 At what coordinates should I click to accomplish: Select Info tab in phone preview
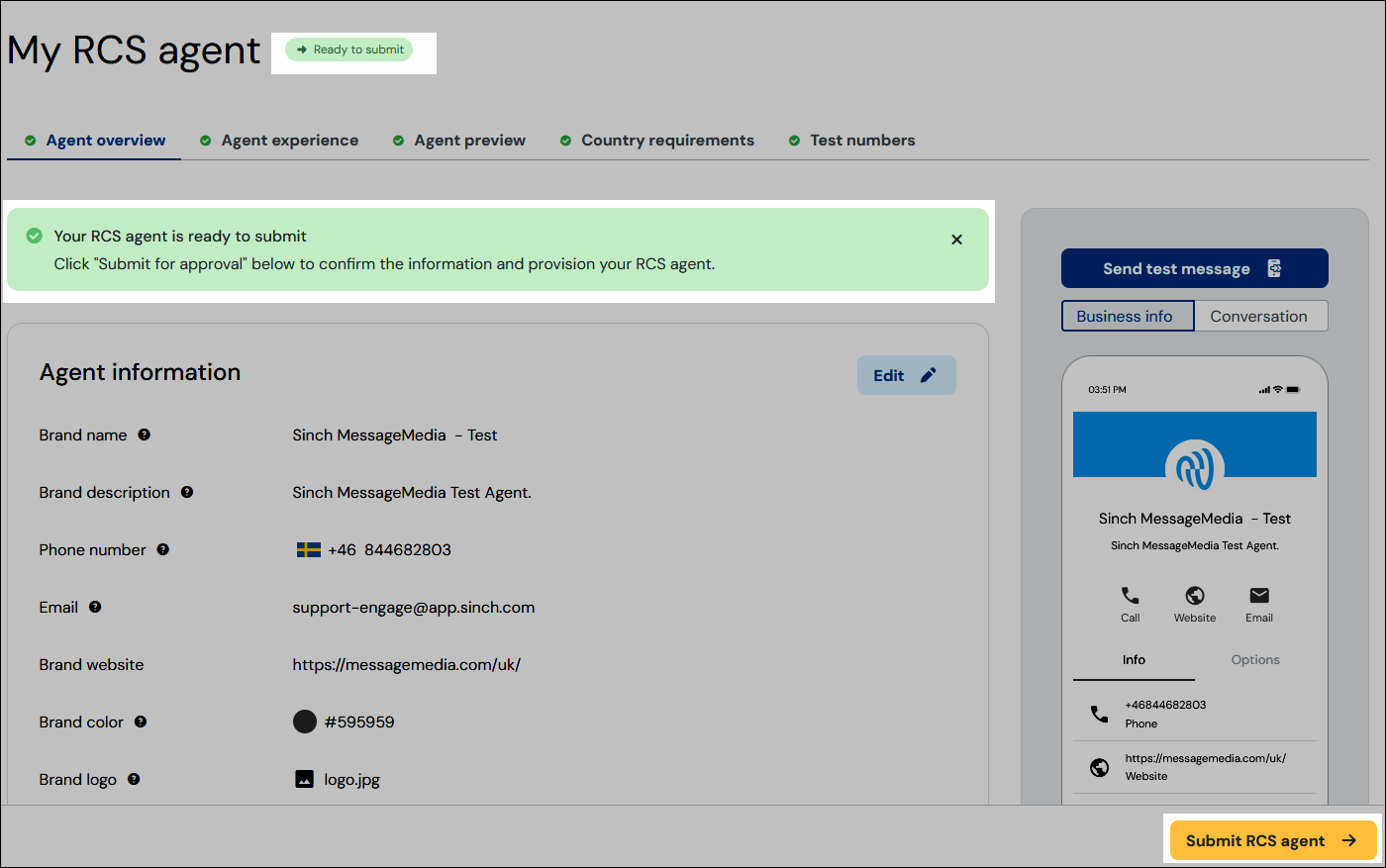click(1134, 660)
